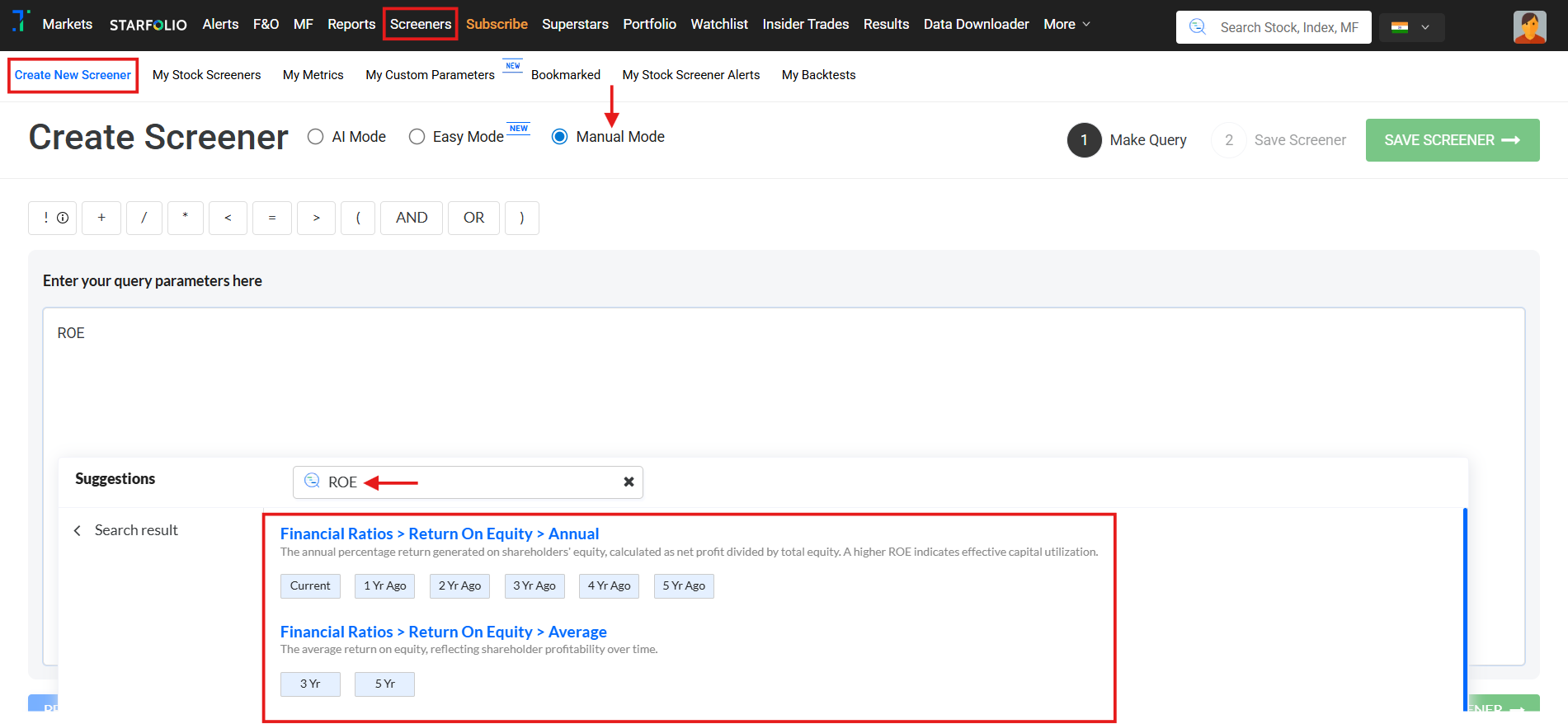Open Portfolio in the navigation bar
Screen dimensions: 1568x724
point(649,24)
